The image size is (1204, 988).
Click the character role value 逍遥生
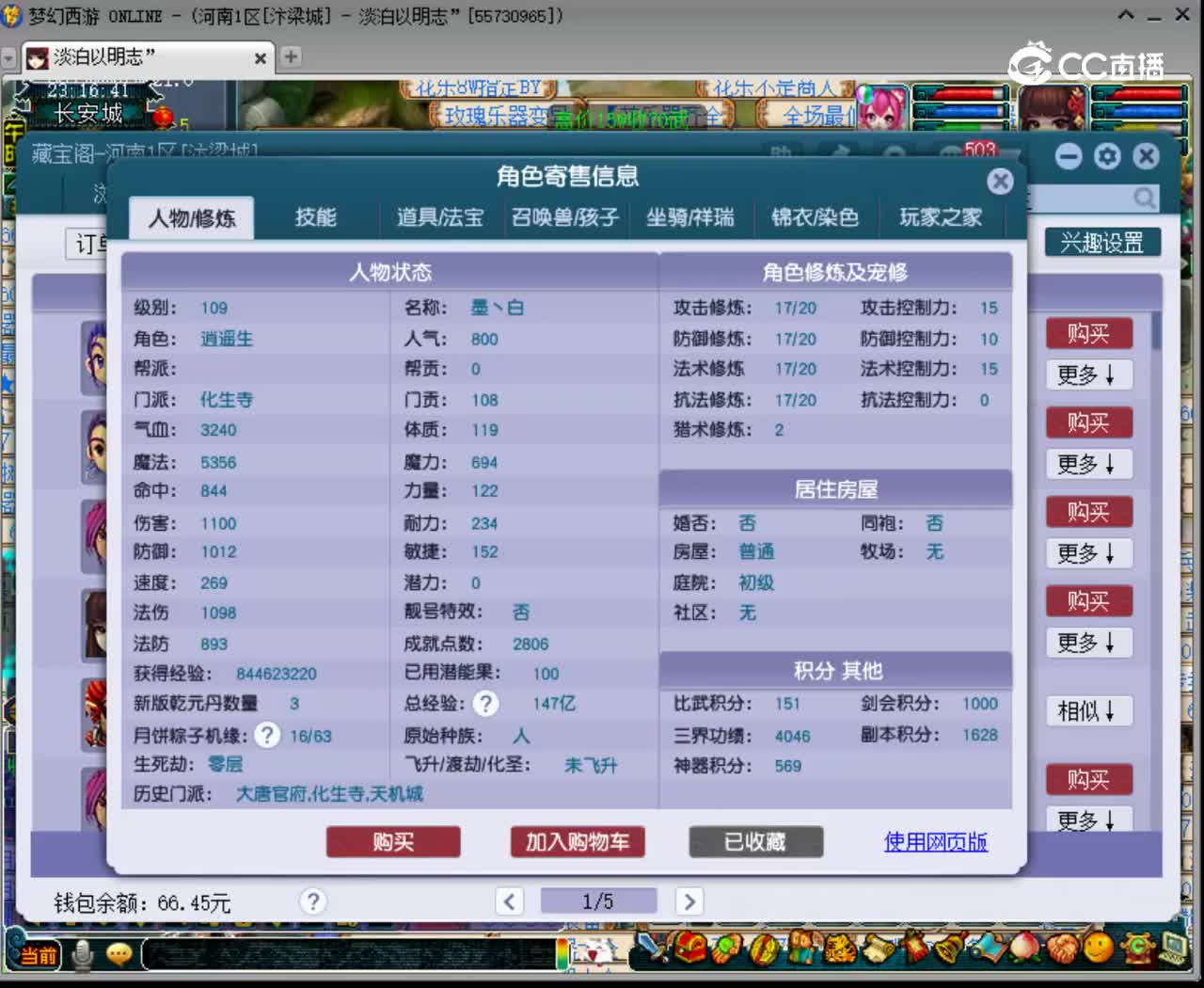227,339
